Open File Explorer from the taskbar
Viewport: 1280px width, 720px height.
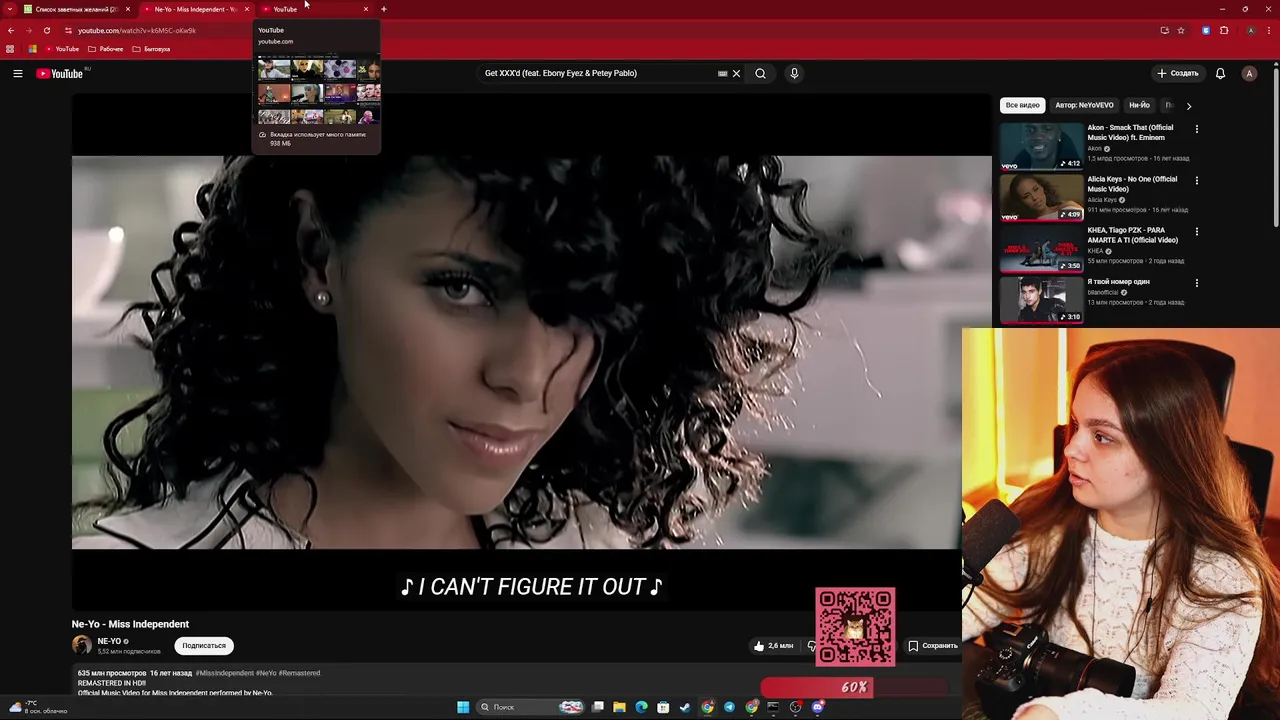point(619,707)
